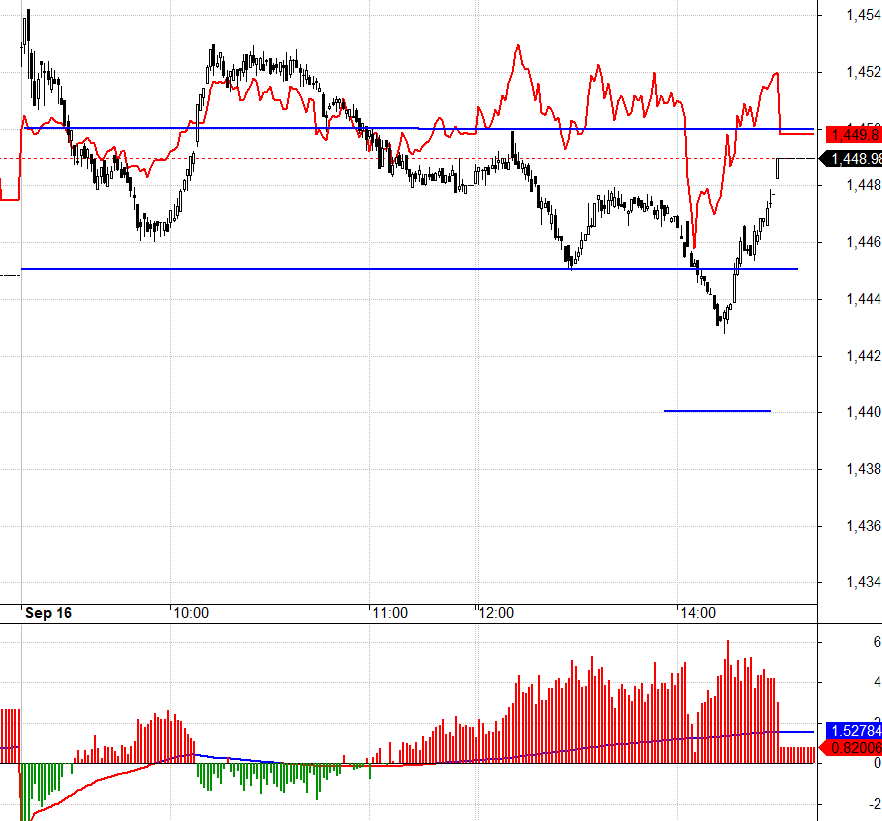Select the red 0.82006 indicator value label
The height and width of the screenshot is (821, 882).
[x=849, y=747]
